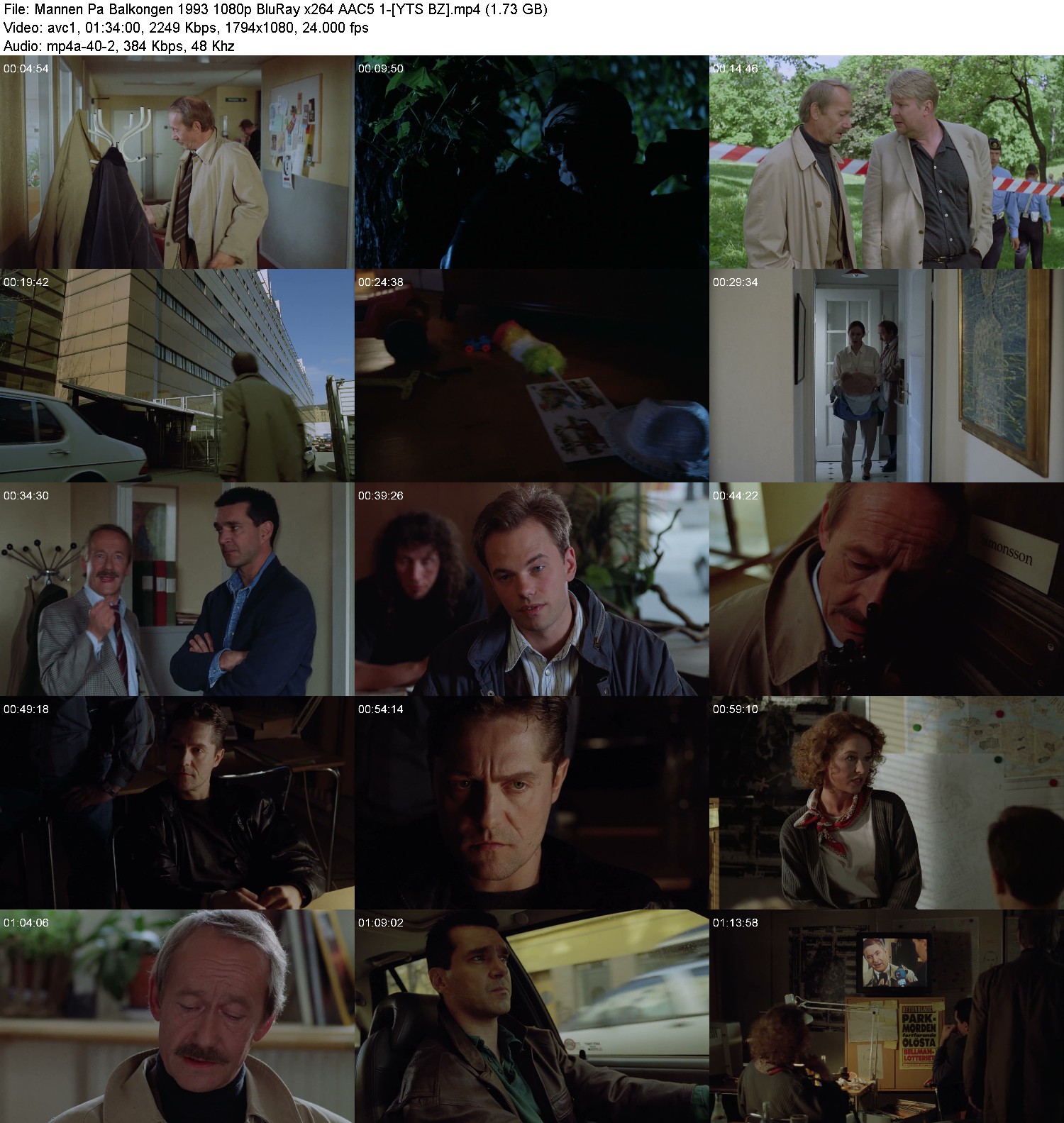Click the "00:44:22" timestamp label
This screenshot has height=1123, width=1064.
coord(736,496)
